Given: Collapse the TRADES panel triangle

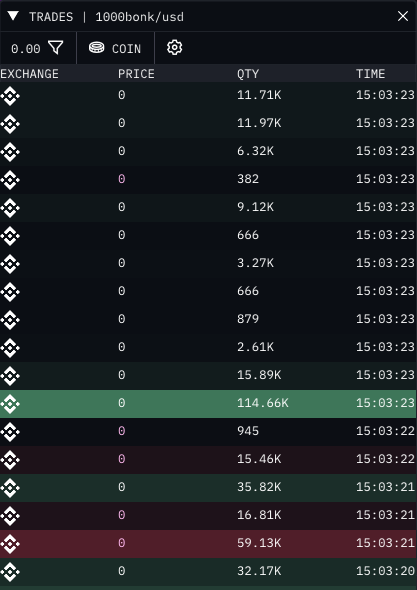Looking at the screenshot, I should pyautogui.click(x=13, y=16).
